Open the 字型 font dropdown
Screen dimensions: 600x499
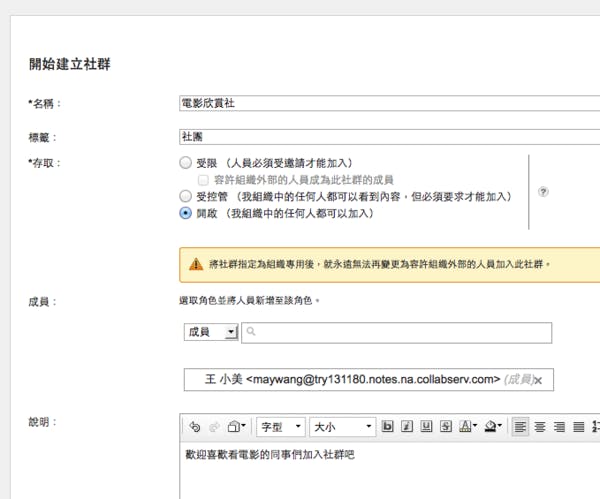(x=280, y=427)
